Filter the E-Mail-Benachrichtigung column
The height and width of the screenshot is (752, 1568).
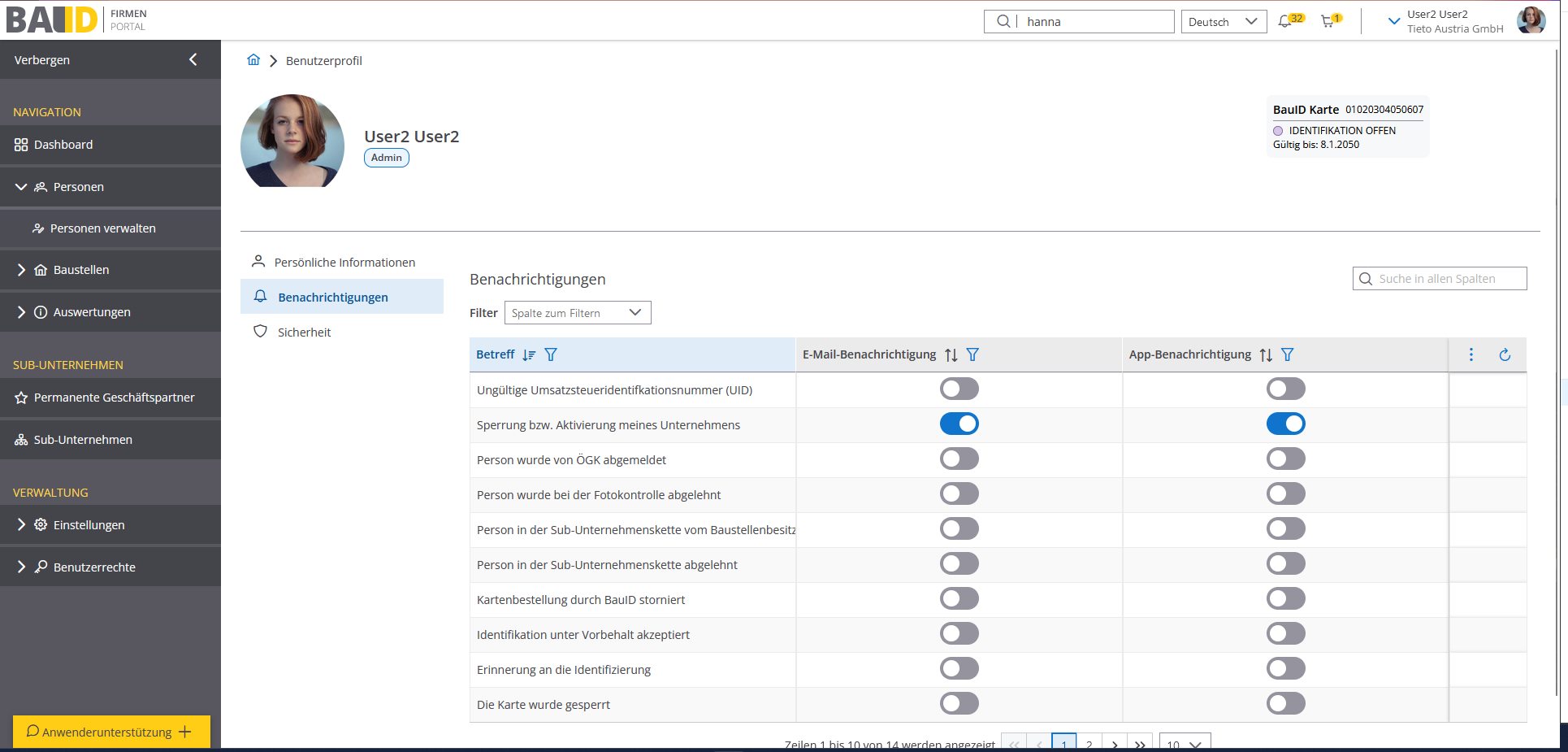coord(972,354)
